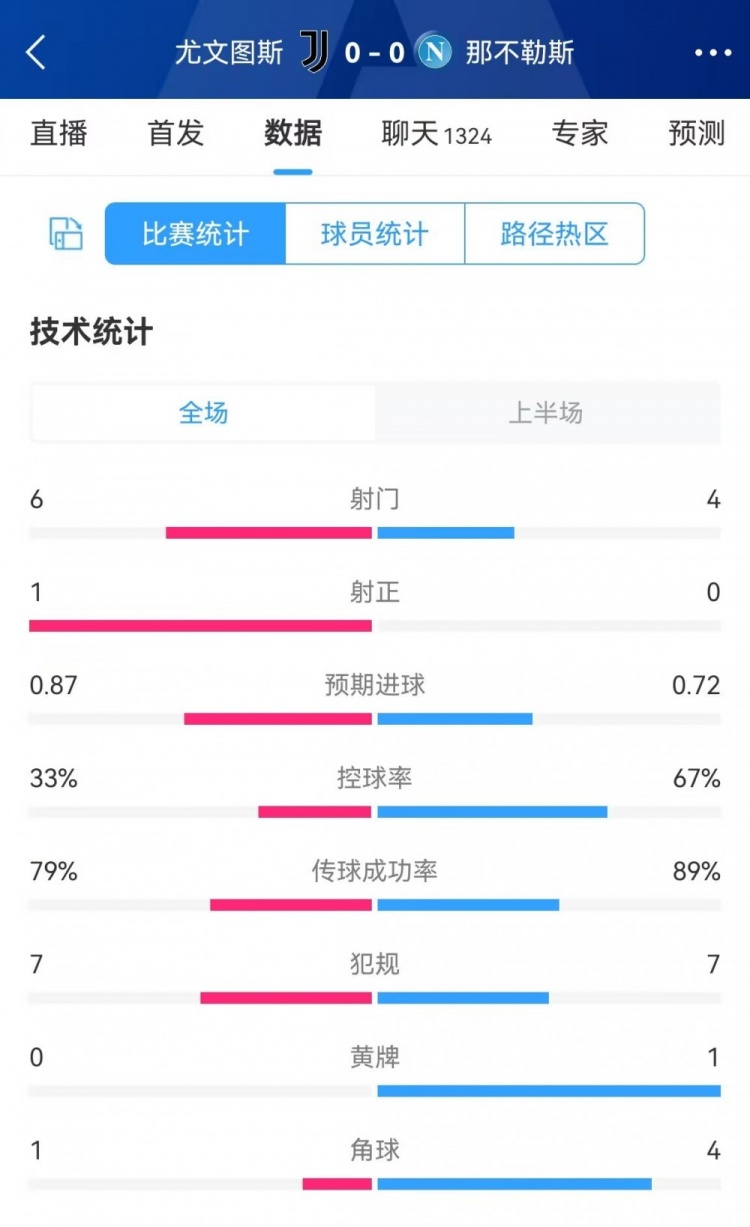Tap the Napoli club logo

[434, 51]
